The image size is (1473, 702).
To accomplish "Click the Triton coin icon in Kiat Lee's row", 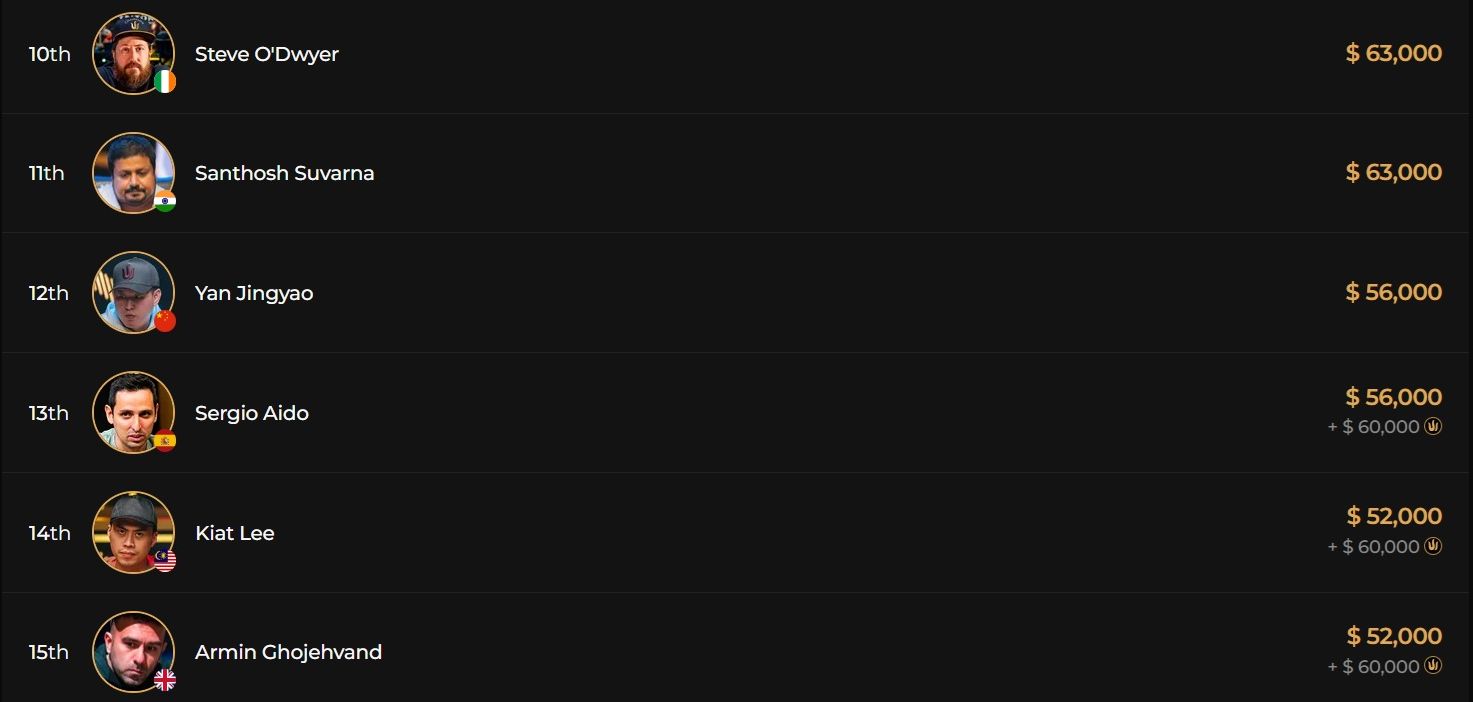I will pyautogui.click(x=1433, y=547).
